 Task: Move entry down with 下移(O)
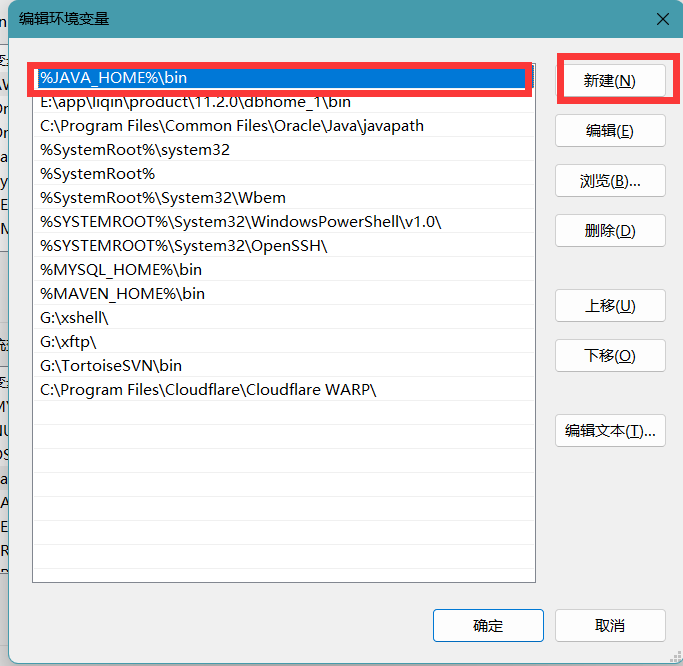[610, 356]
